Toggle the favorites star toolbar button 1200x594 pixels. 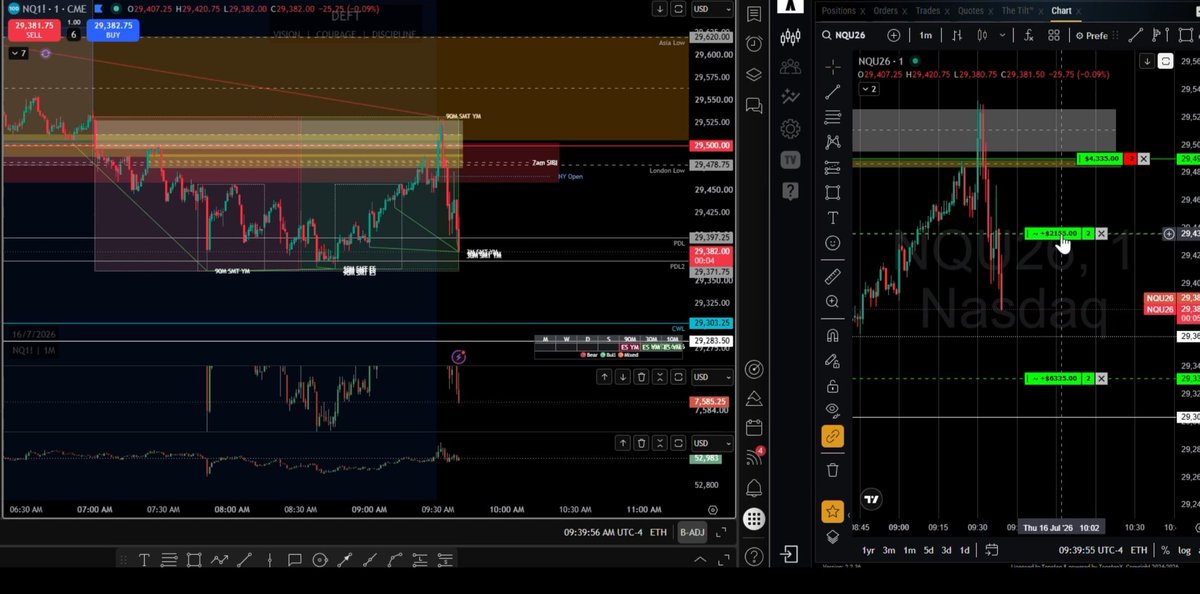(832, 512)
